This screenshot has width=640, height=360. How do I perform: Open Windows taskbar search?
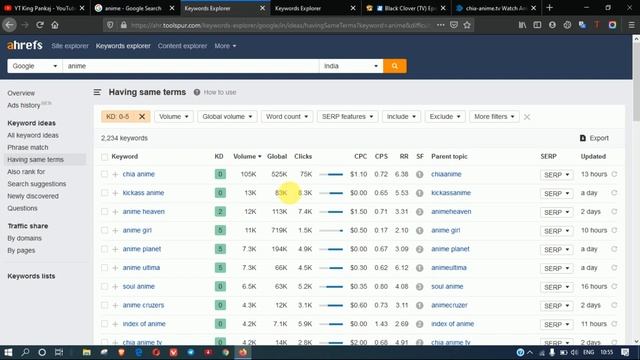click(x=25, y=352)
